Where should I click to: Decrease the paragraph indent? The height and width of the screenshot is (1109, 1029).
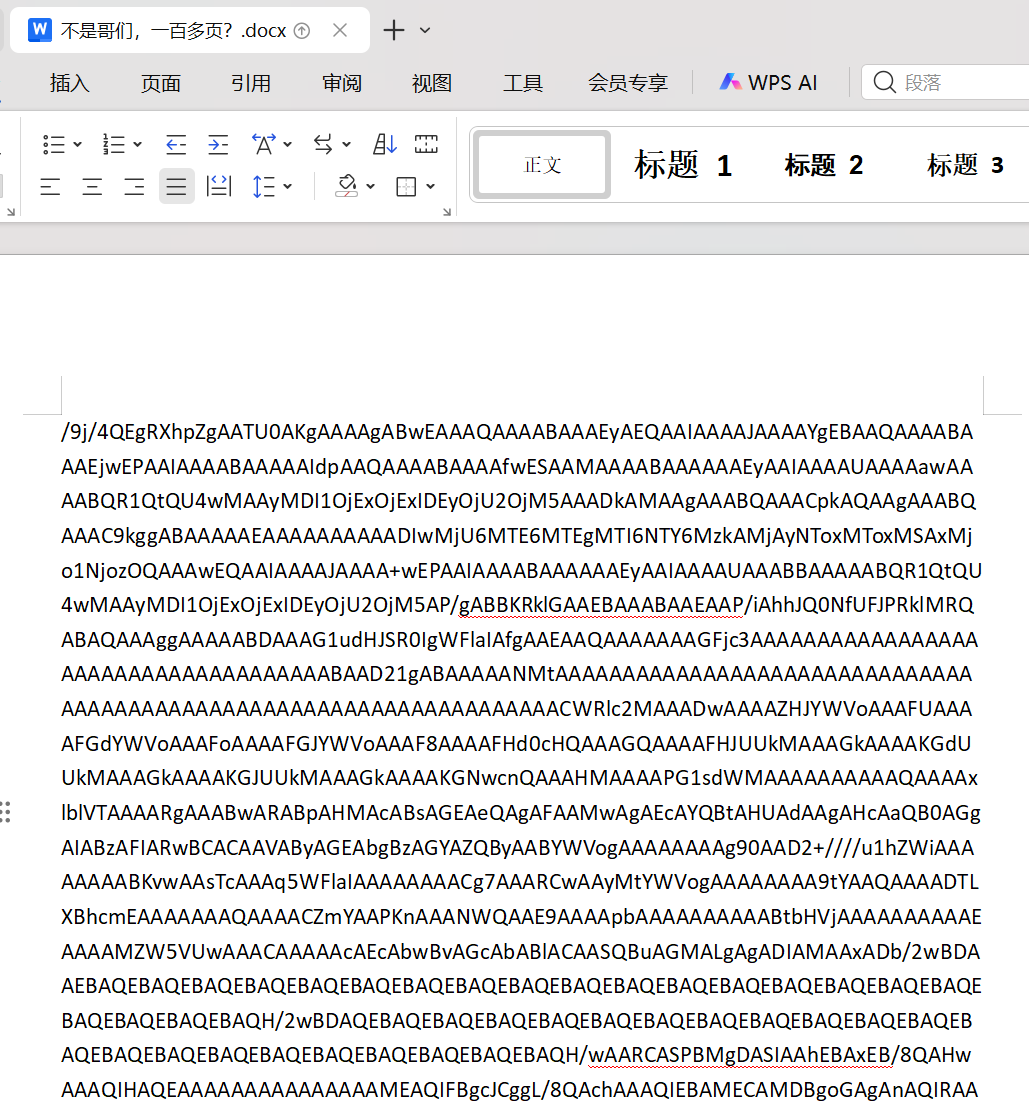point(176,145)
